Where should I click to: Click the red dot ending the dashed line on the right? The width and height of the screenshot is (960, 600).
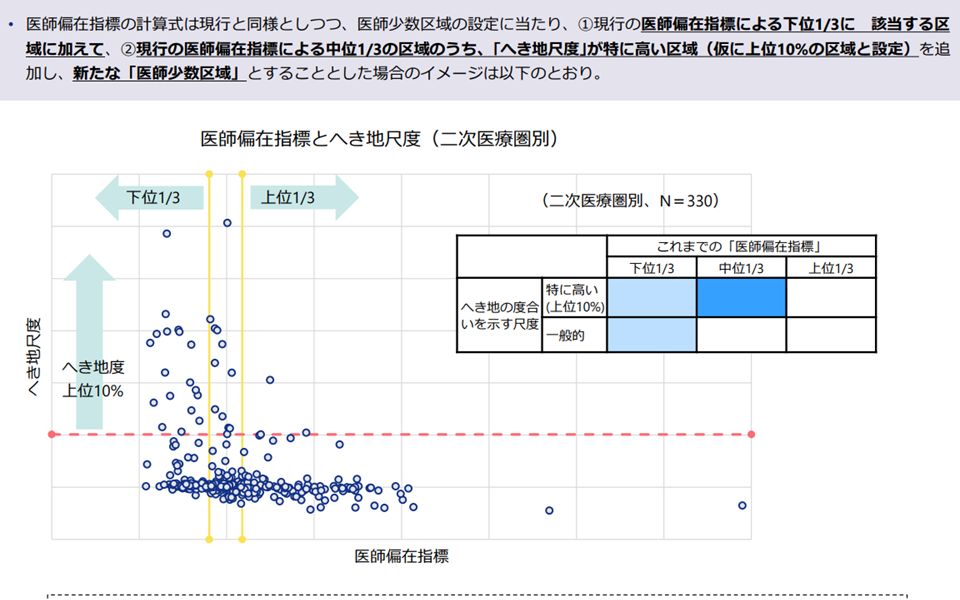click(751, 434)
